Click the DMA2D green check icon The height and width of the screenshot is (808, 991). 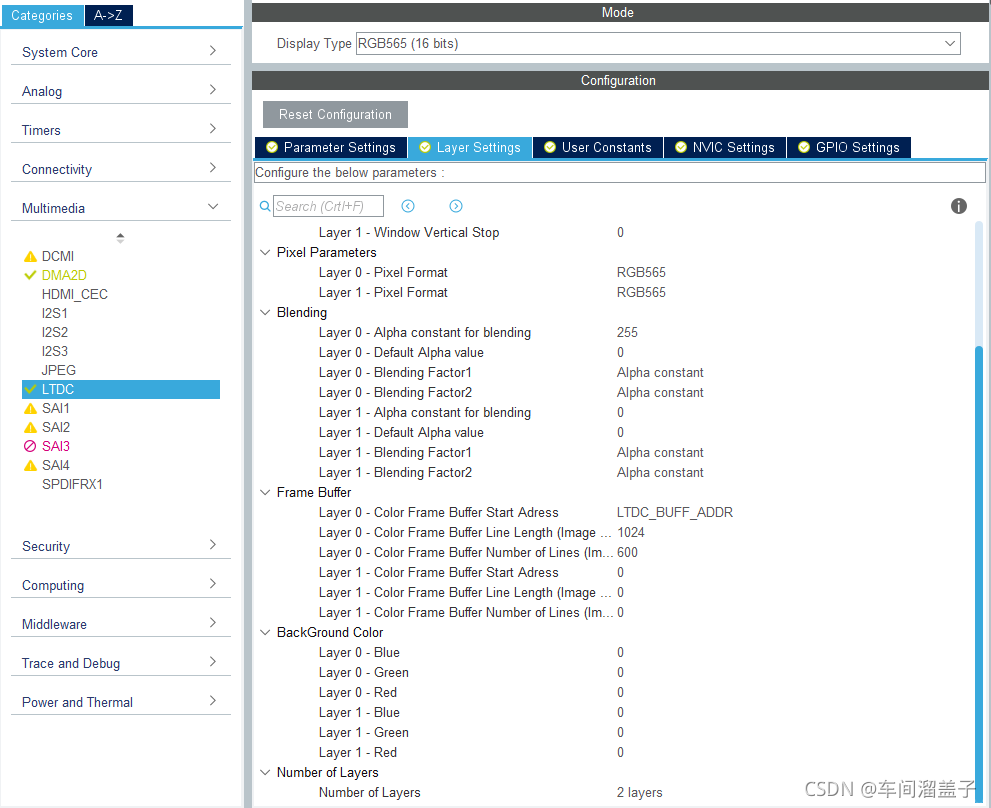[x=30, y=275]
